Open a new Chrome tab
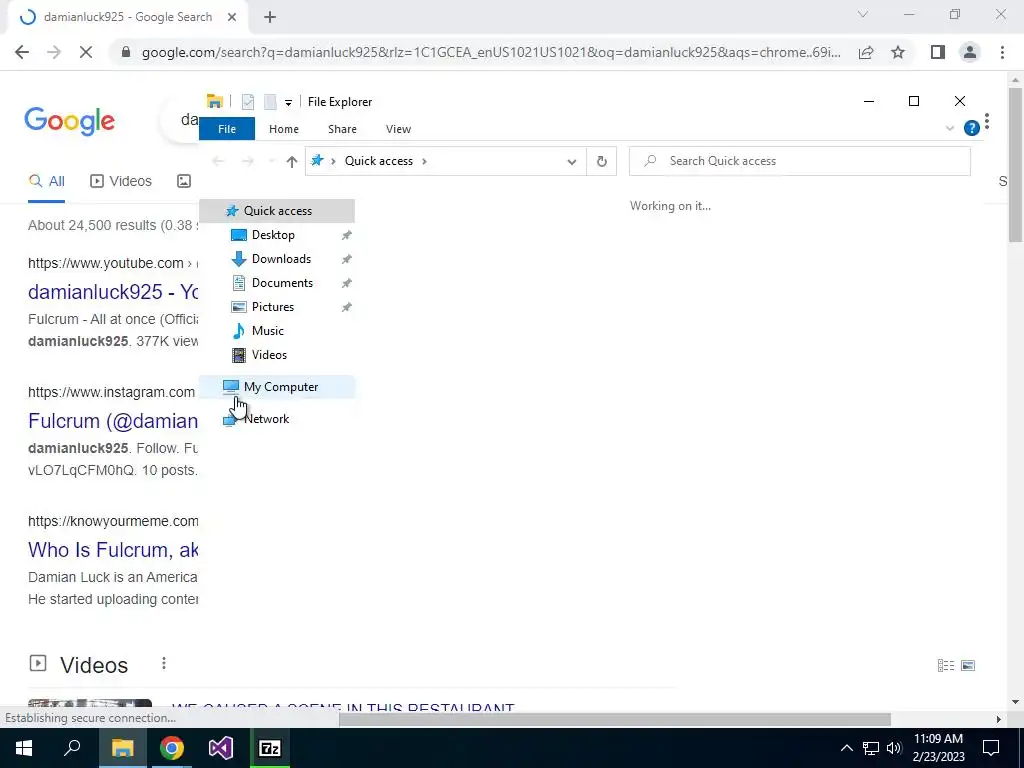The width and height of the screenshot is (1024, 768). 270,18
